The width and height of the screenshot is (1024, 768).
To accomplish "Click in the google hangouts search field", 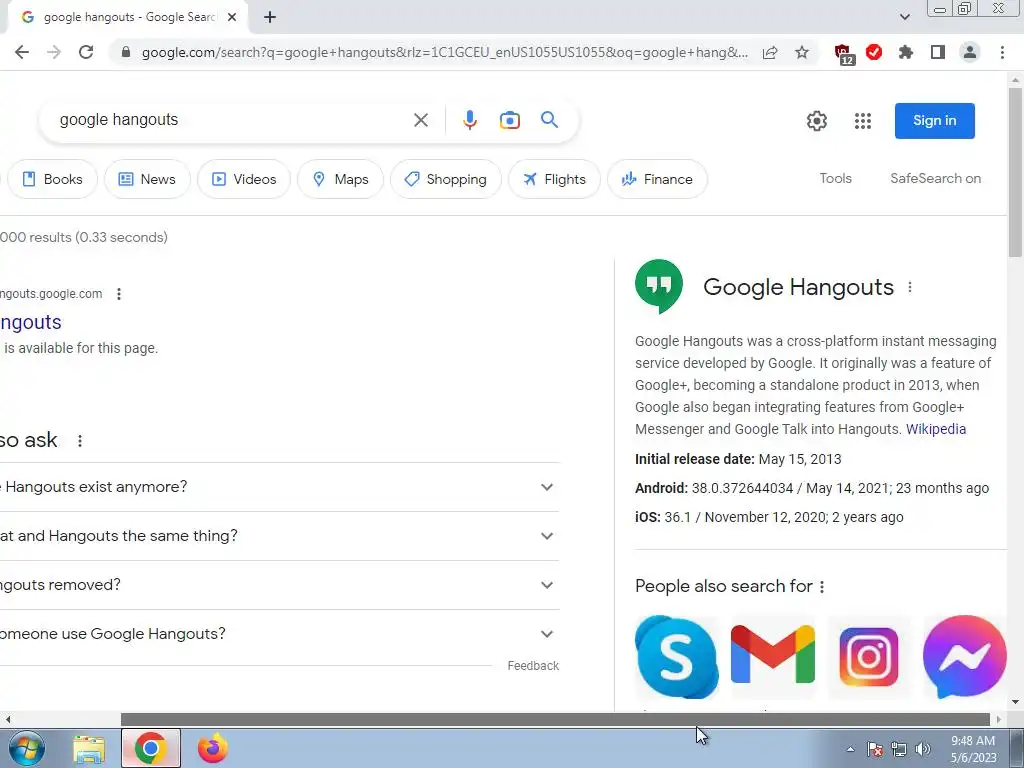I will pos(229,120).
